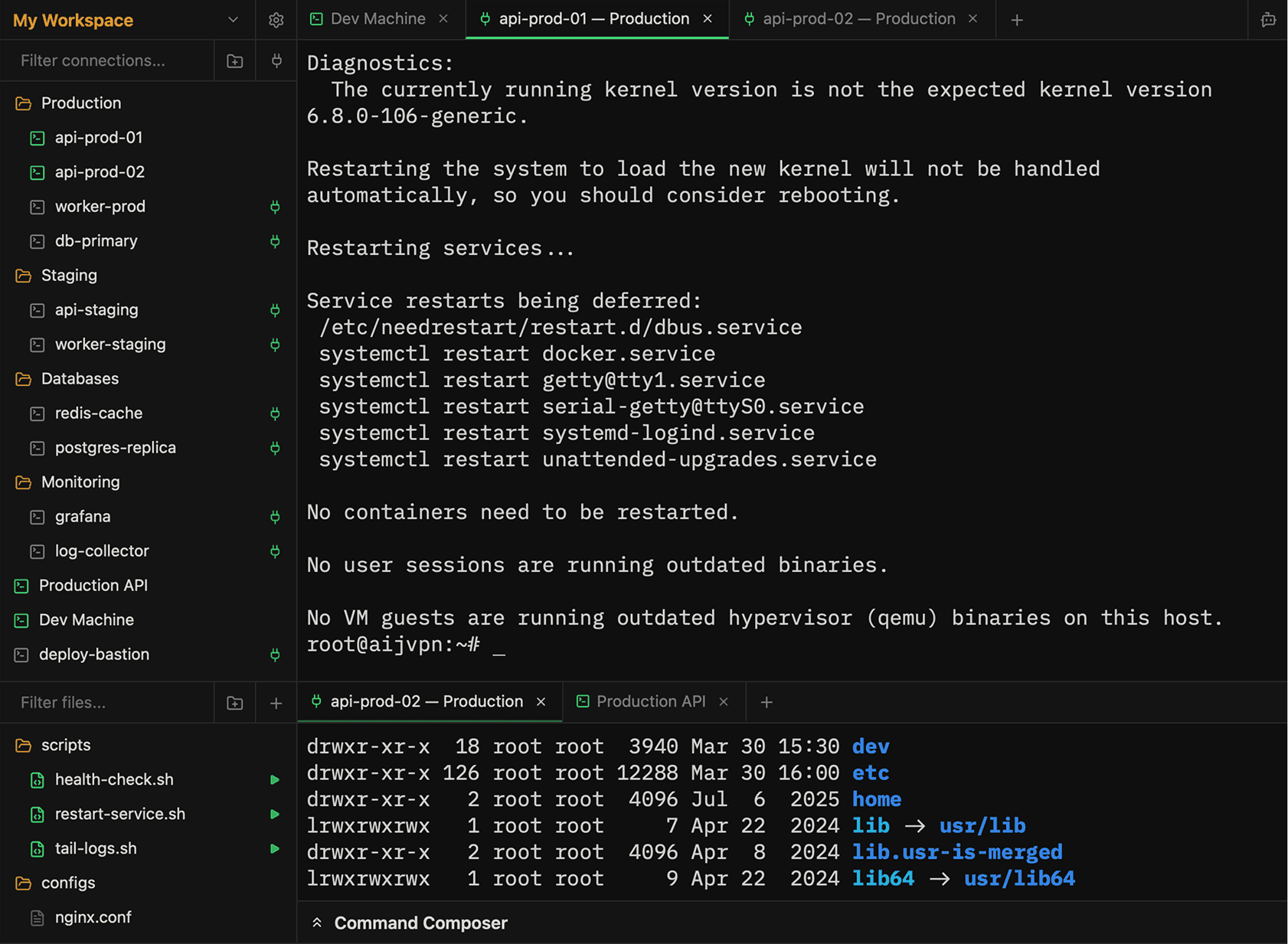Collapse the Staging folder
Screen dimensions: 1288x944
tap(149, 275)
